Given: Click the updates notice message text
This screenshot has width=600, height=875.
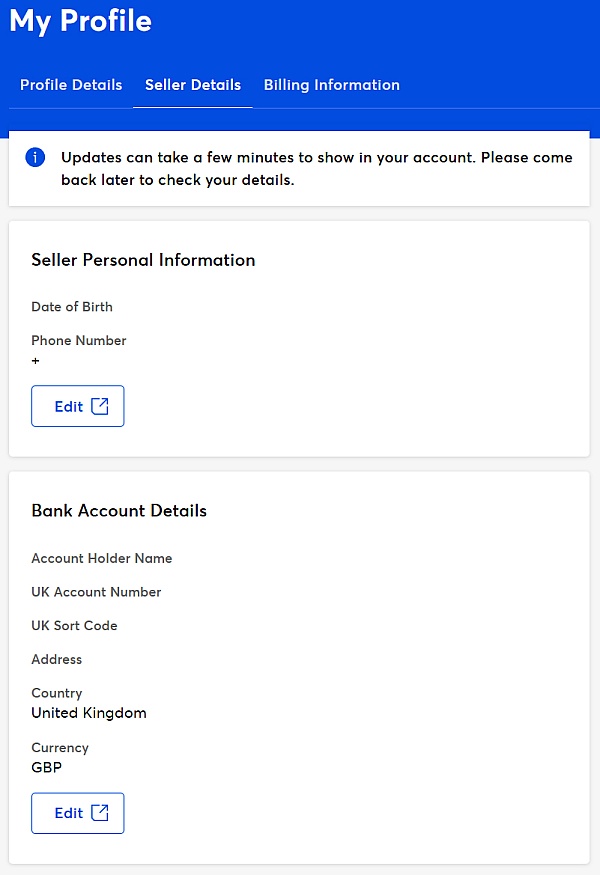Looking at the screenshot, I should [316, 169].
